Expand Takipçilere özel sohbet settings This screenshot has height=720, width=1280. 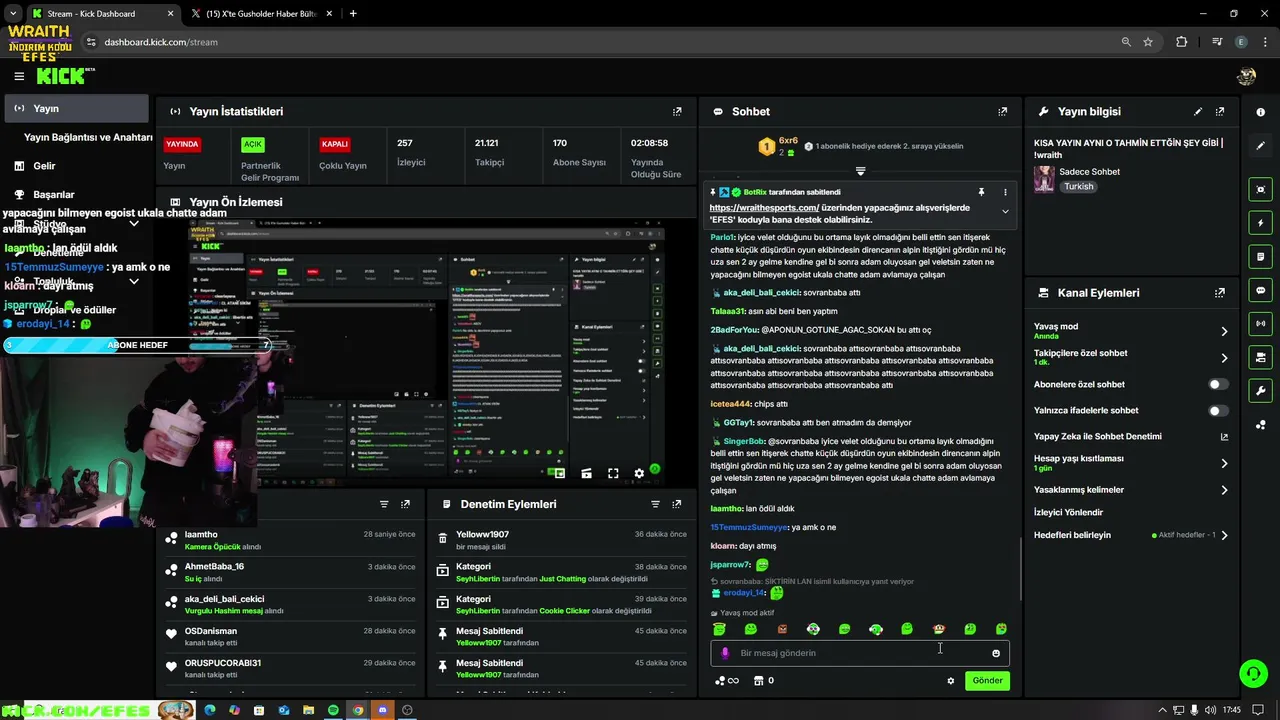point(1224,357)
